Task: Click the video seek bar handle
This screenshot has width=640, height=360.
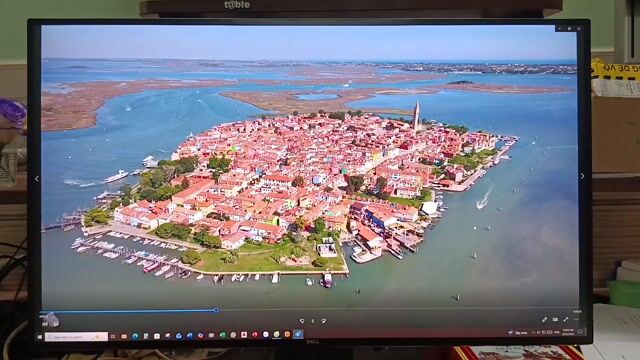Action: pos(216,311)
